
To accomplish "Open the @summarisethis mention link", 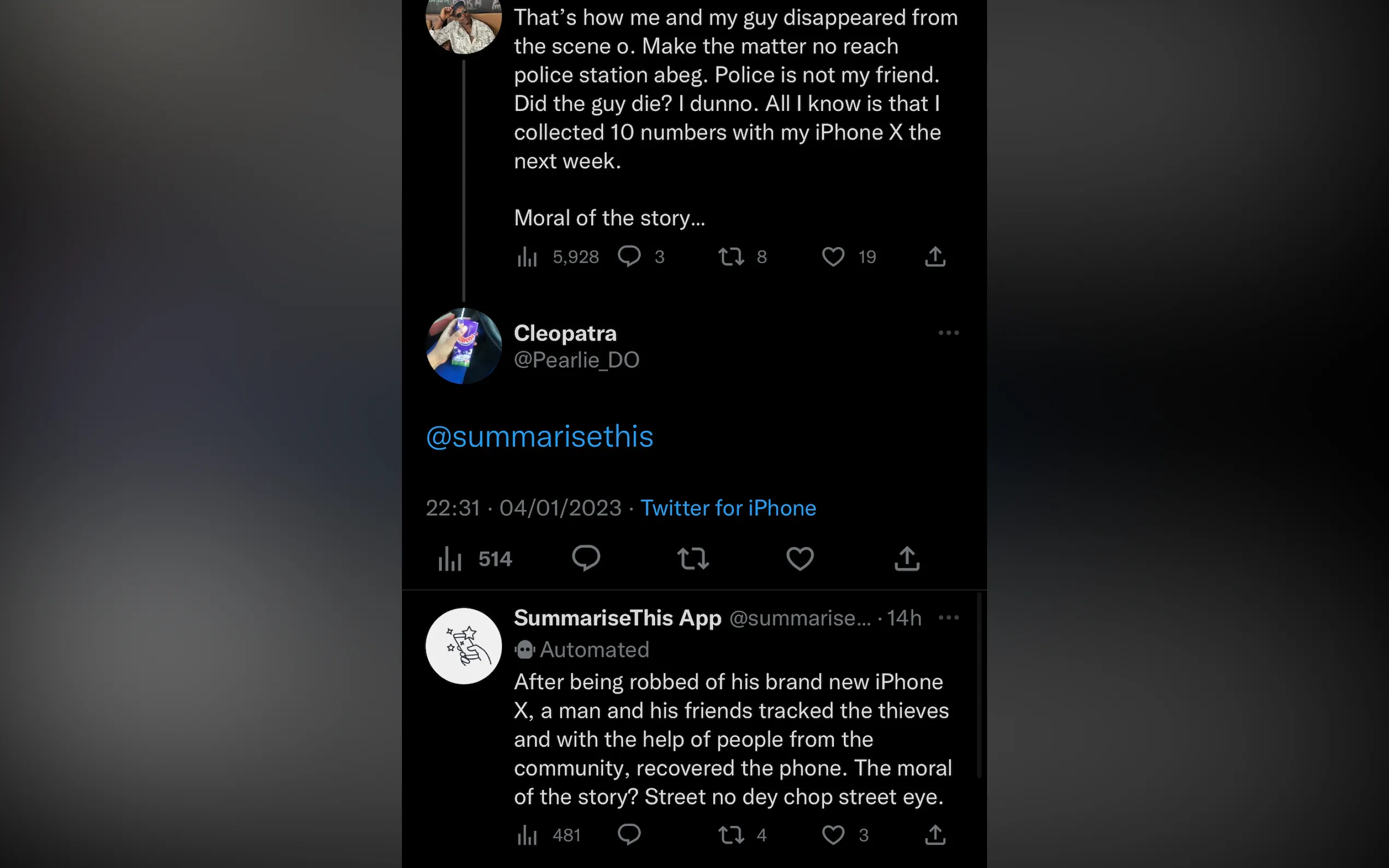I will (x=539, y=437).
